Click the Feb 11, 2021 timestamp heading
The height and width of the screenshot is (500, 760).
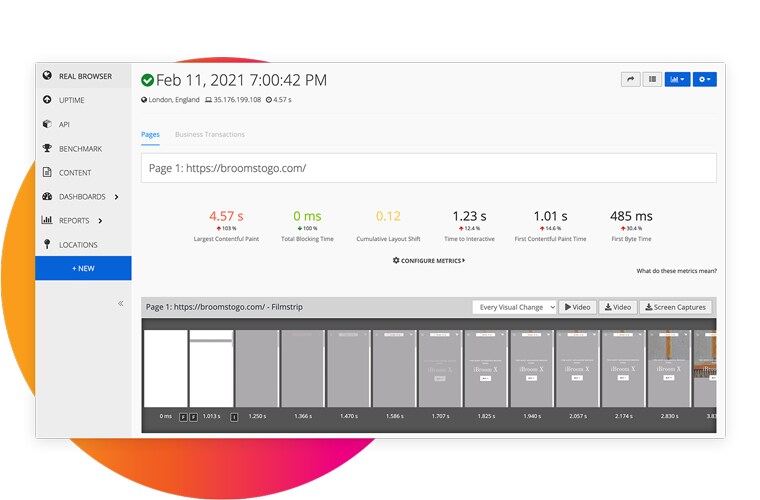(x=241, y=80)
